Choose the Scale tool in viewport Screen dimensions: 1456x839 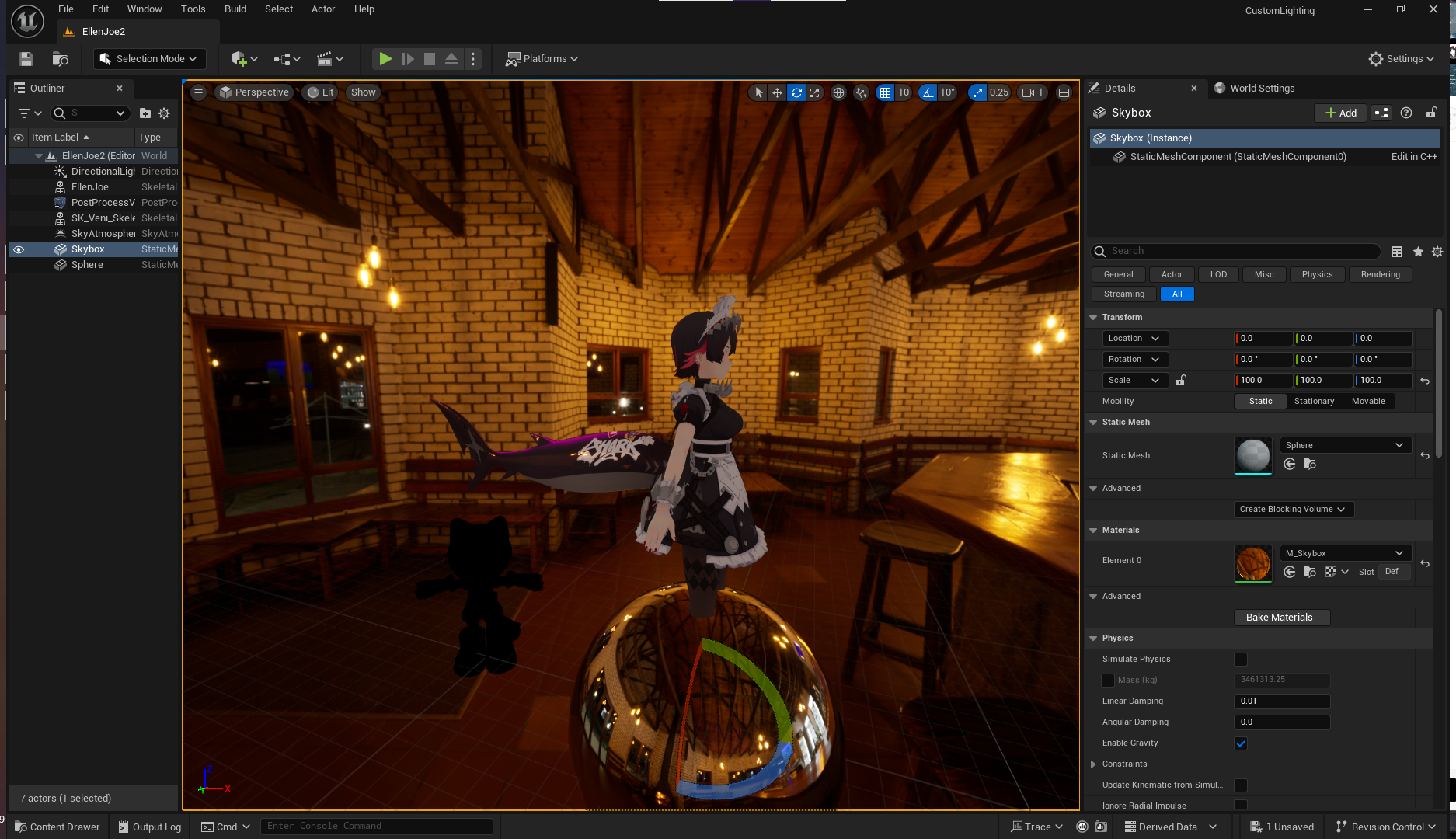[x=814, y=92]
